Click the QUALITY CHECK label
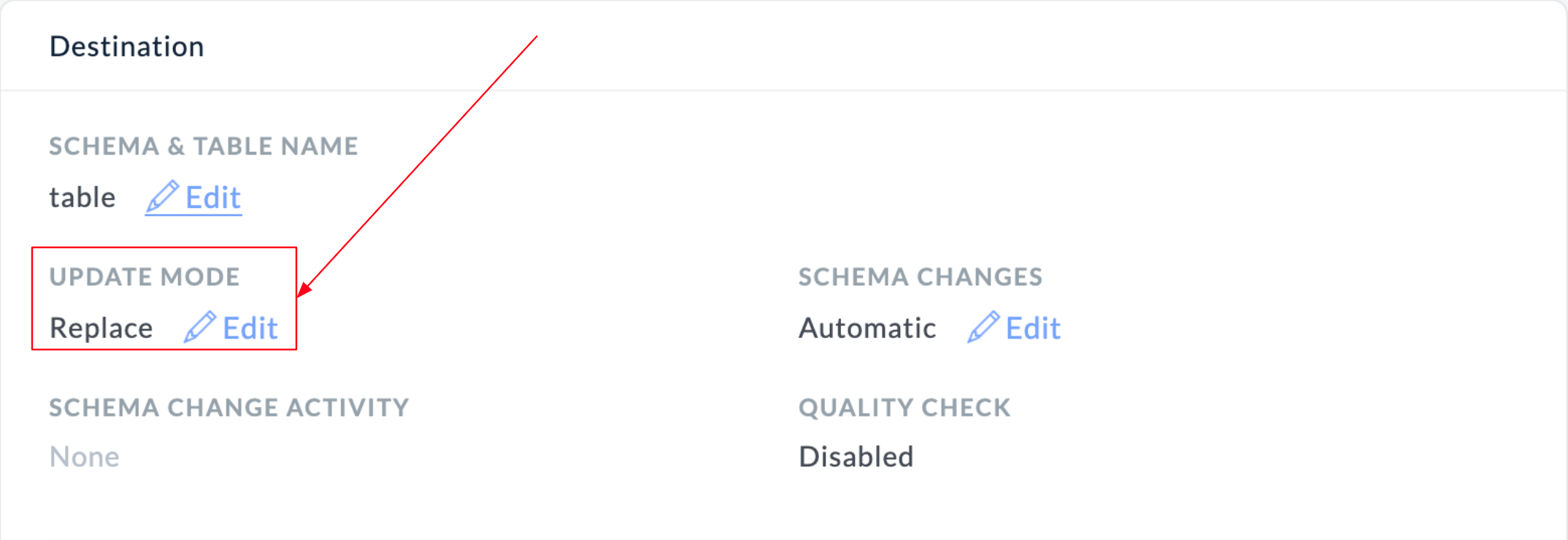This screenshot has width=1568, height=540. [904, 407]
